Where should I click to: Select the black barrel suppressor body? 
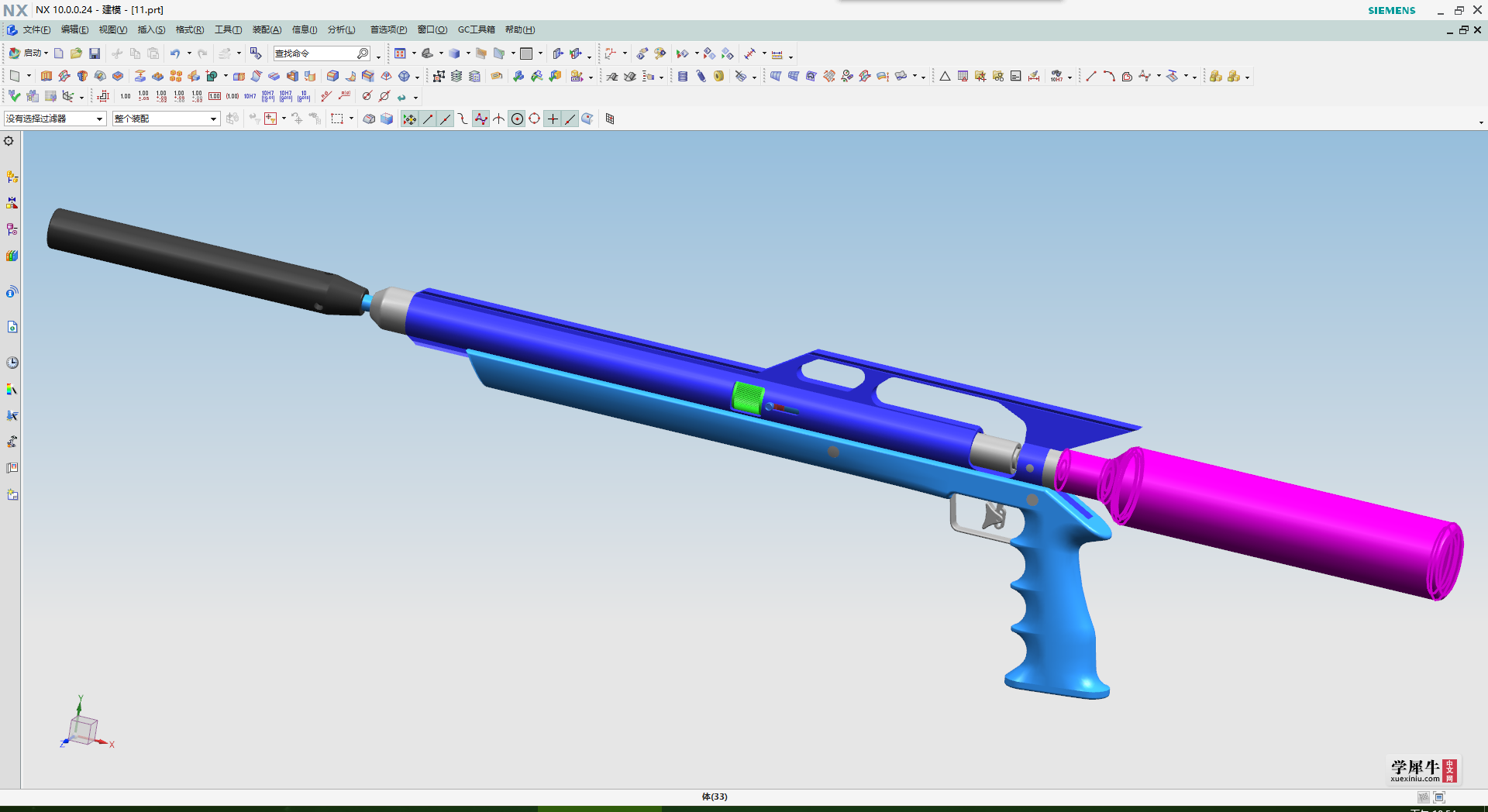[x=201, y=260]
